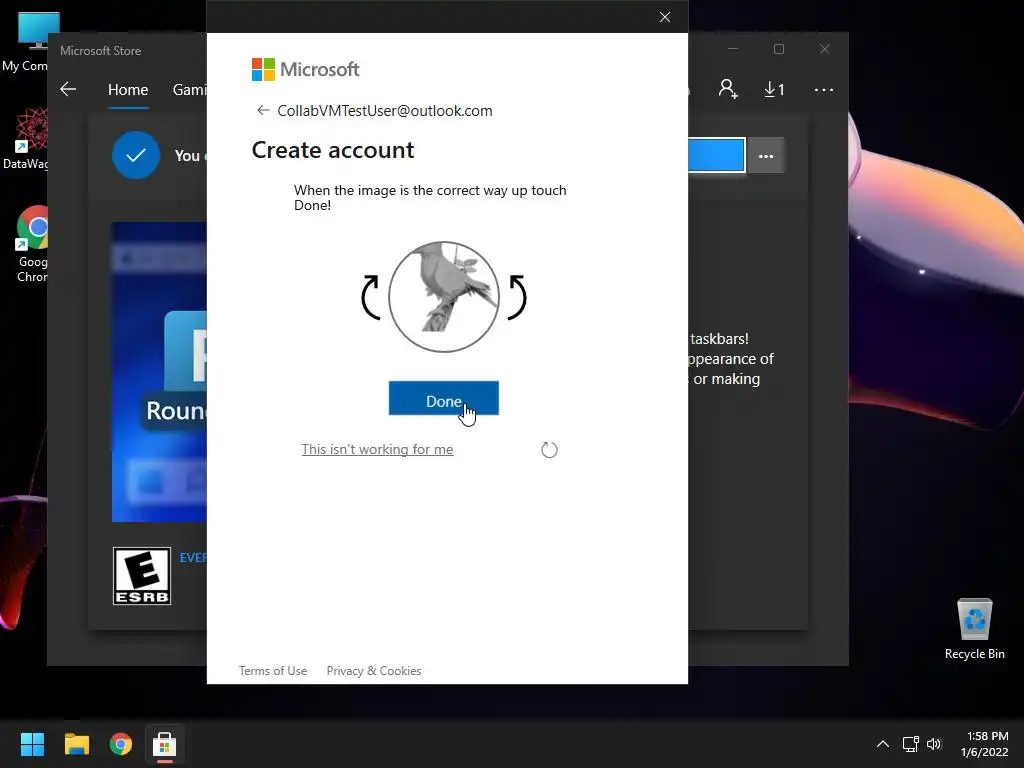
Task: Click the ESRB Everyone rating badge
Action: 142,576
